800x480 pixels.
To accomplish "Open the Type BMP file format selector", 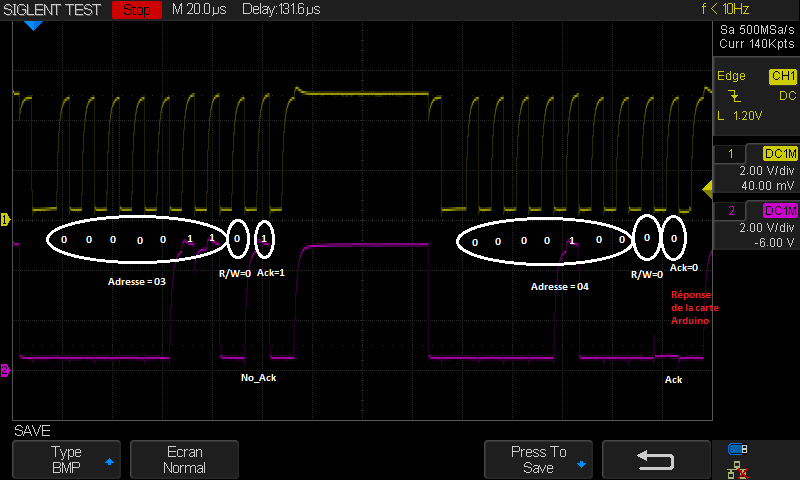I will [66, 459].
